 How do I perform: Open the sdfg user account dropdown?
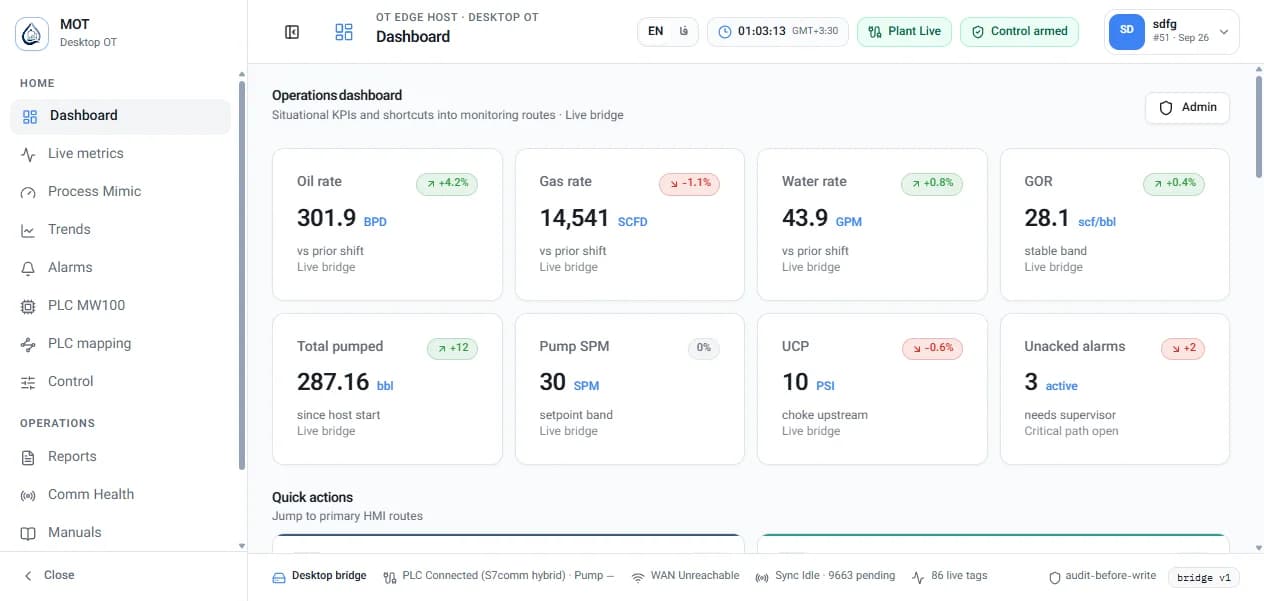tap(1172, 31)
